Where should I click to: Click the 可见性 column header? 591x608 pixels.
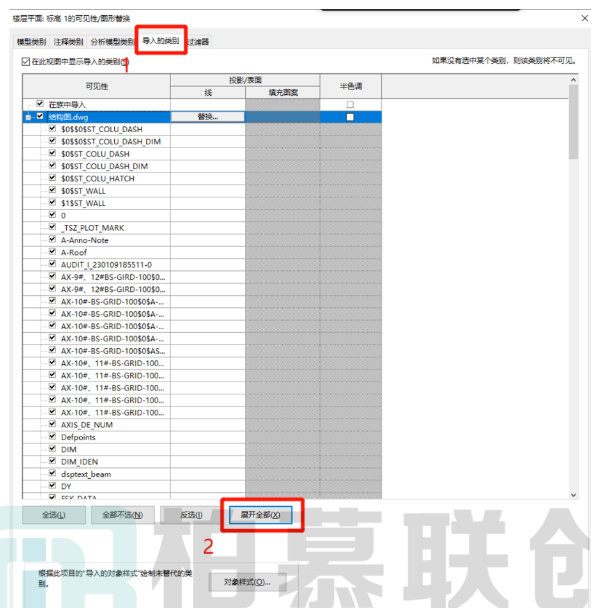point(97,86)
